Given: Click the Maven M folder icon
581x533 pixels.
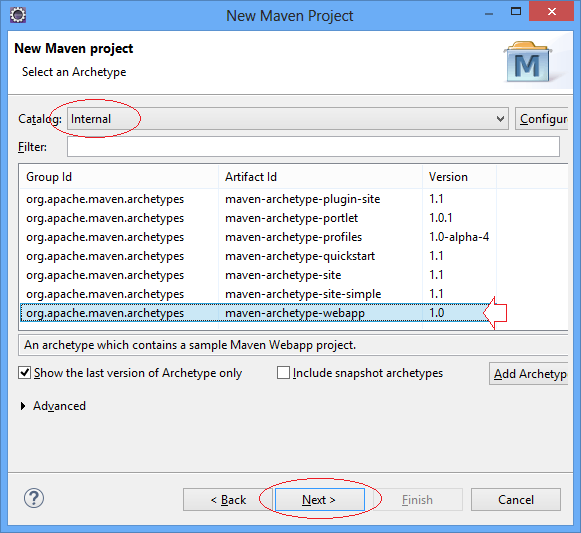Looking at the screenshot, I should [528, 62].
